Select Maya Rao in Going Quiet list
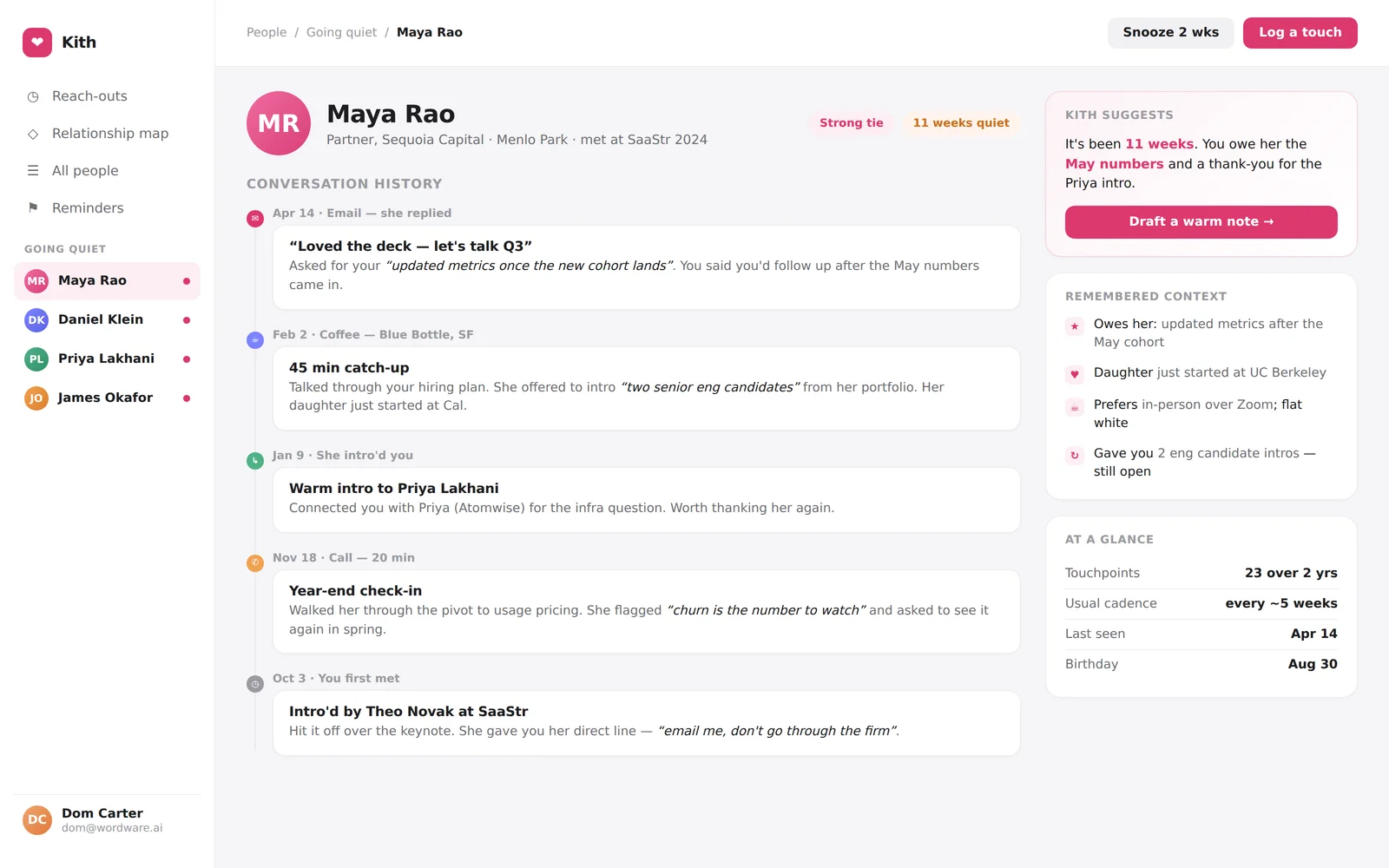The image size is (1389, 868). click(x=108, y=281)
